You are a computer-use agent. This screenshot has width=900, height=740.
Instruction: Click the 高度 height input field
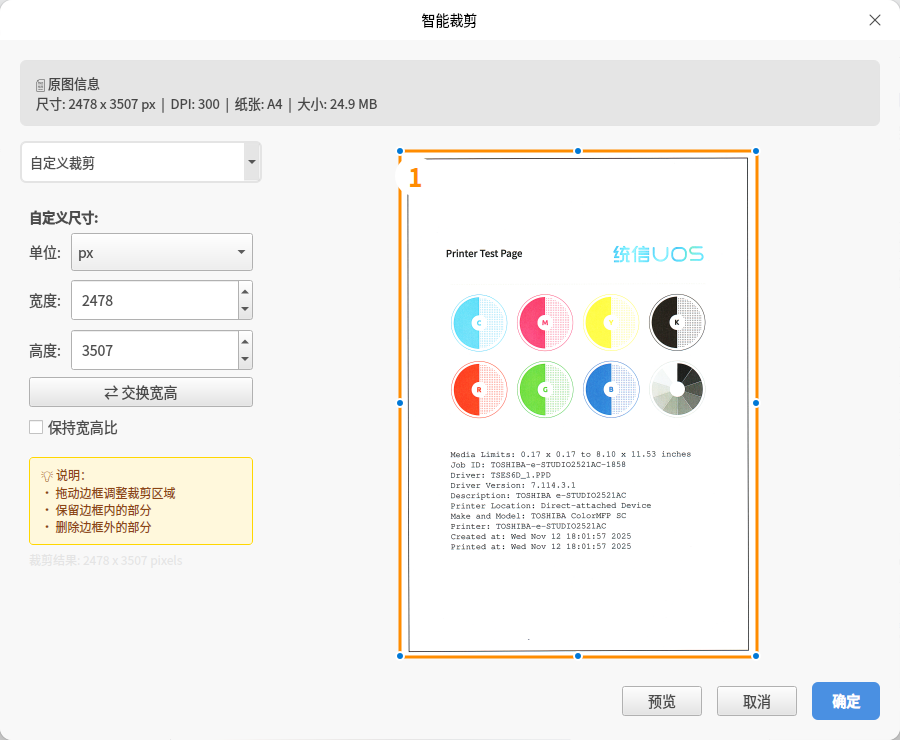click(154, 350)
